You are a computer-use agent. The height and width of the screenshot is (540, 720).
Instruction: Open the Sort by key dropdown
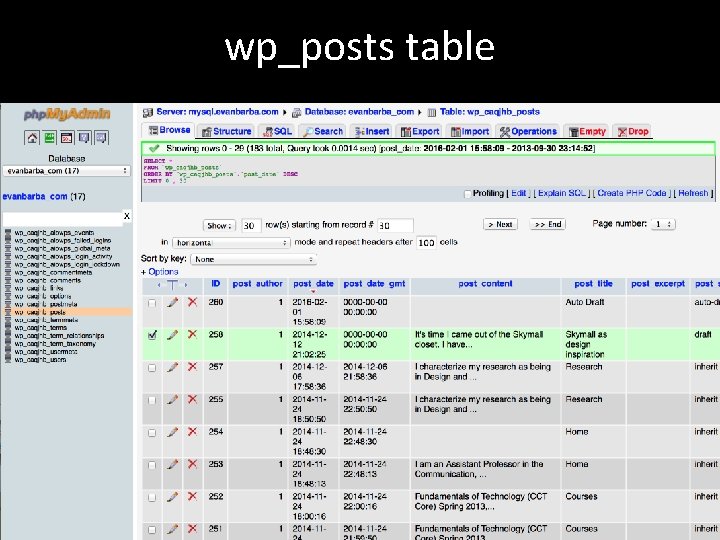click(253, 259)
